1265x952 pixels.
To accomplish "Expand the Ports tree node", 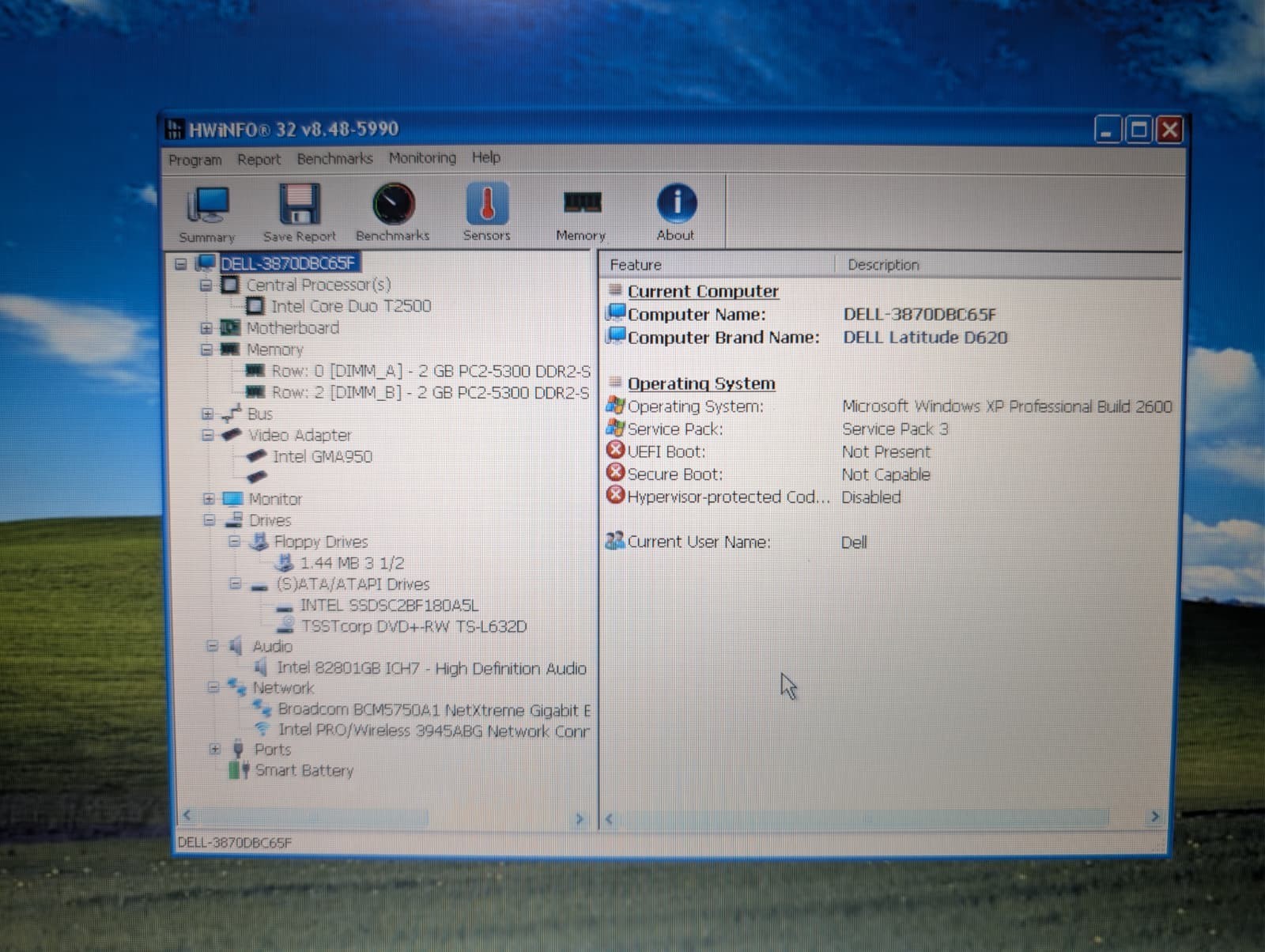I will 214,749.
